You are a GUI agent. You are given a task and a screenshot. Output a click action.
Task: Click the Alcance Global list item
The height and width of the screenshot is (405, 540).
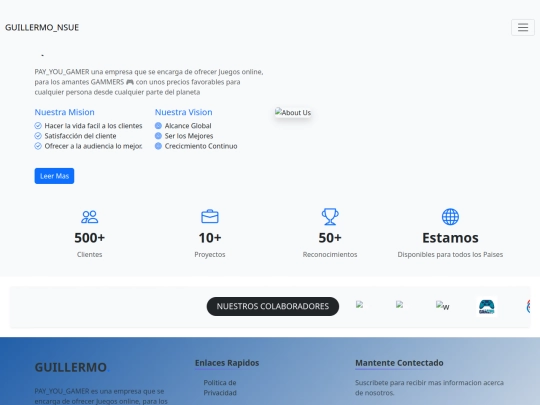point(188,126)
